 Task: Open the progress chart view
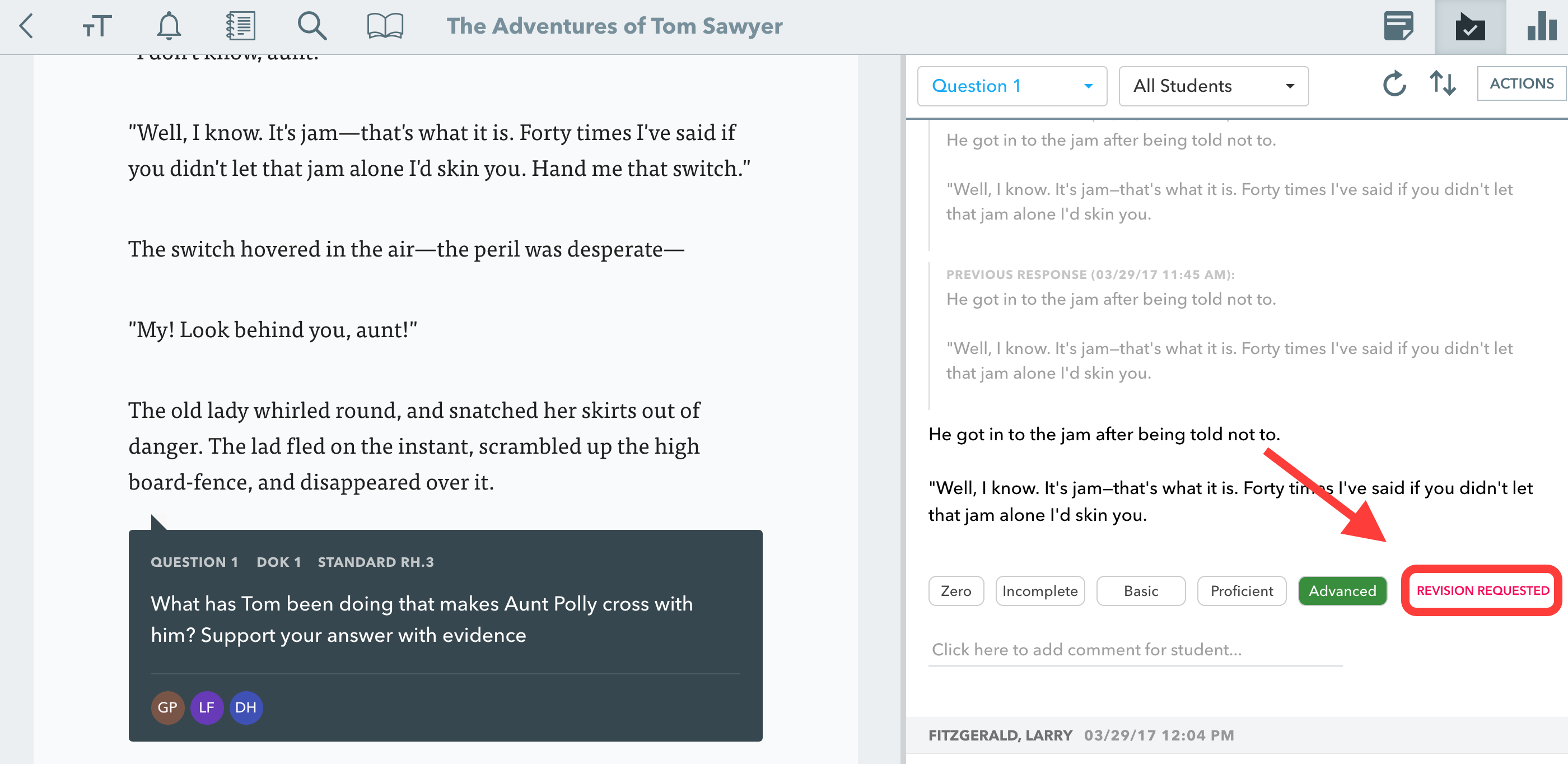point(1542,26)
